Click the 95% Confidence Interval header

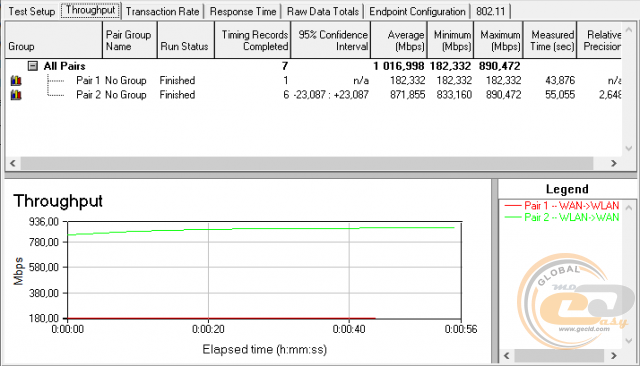[331, 40]
